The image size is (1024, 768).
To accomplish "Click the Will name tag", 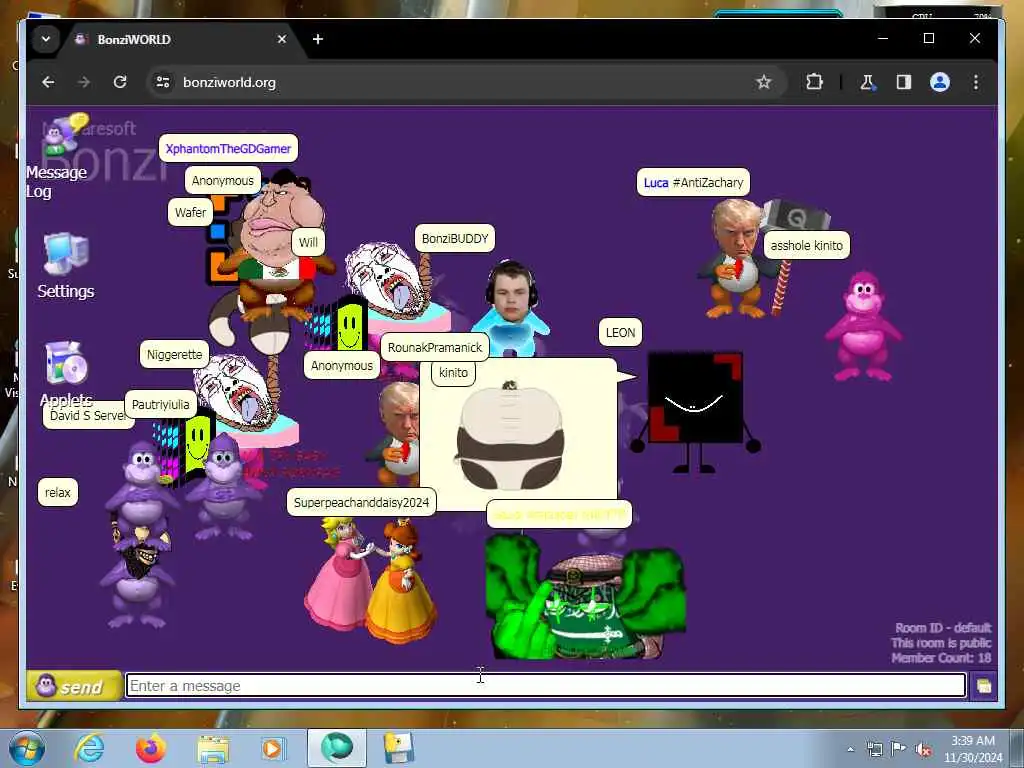I will pos(308,242).
